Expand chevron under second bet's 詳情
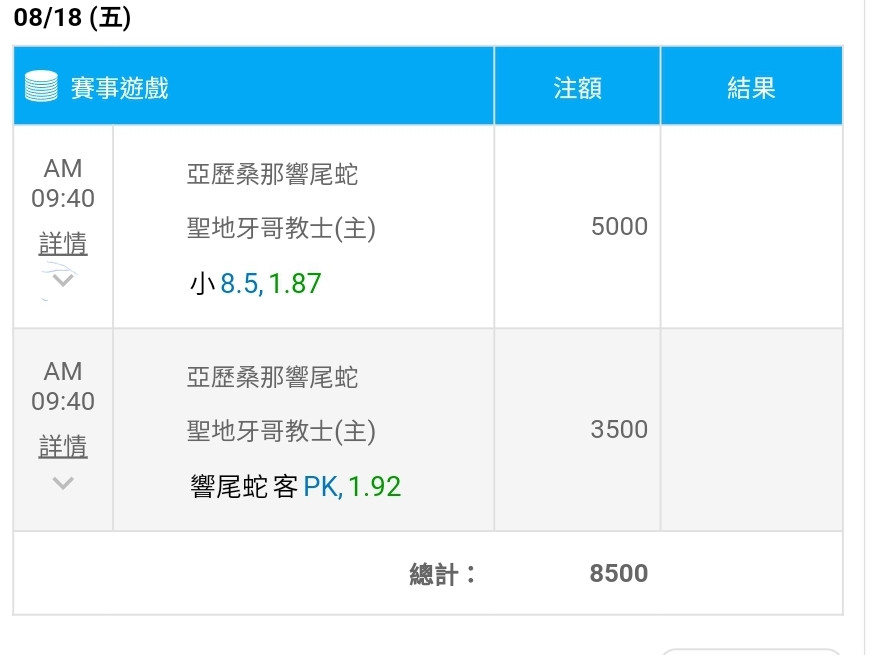Viewport: 896px width, 655px height. coord(63,483)
